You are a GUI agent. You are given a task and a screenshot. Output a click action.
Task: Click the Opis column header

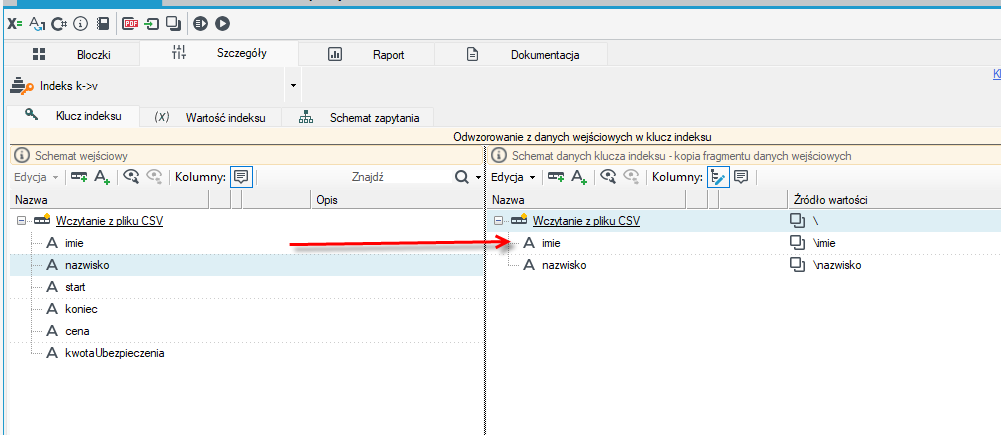396,201
